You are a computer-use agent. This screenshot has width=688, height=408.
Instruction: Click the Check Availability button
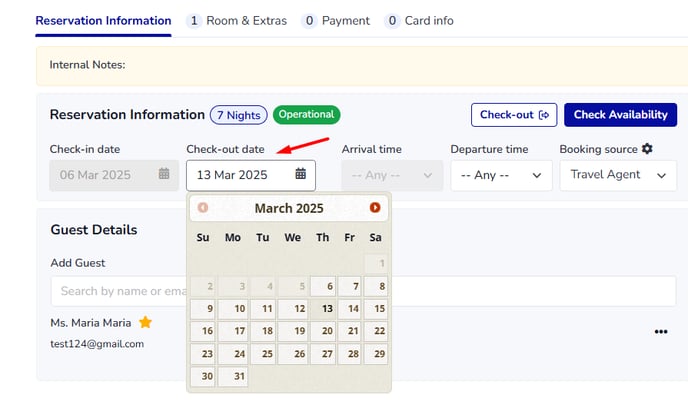pos(620,115)
